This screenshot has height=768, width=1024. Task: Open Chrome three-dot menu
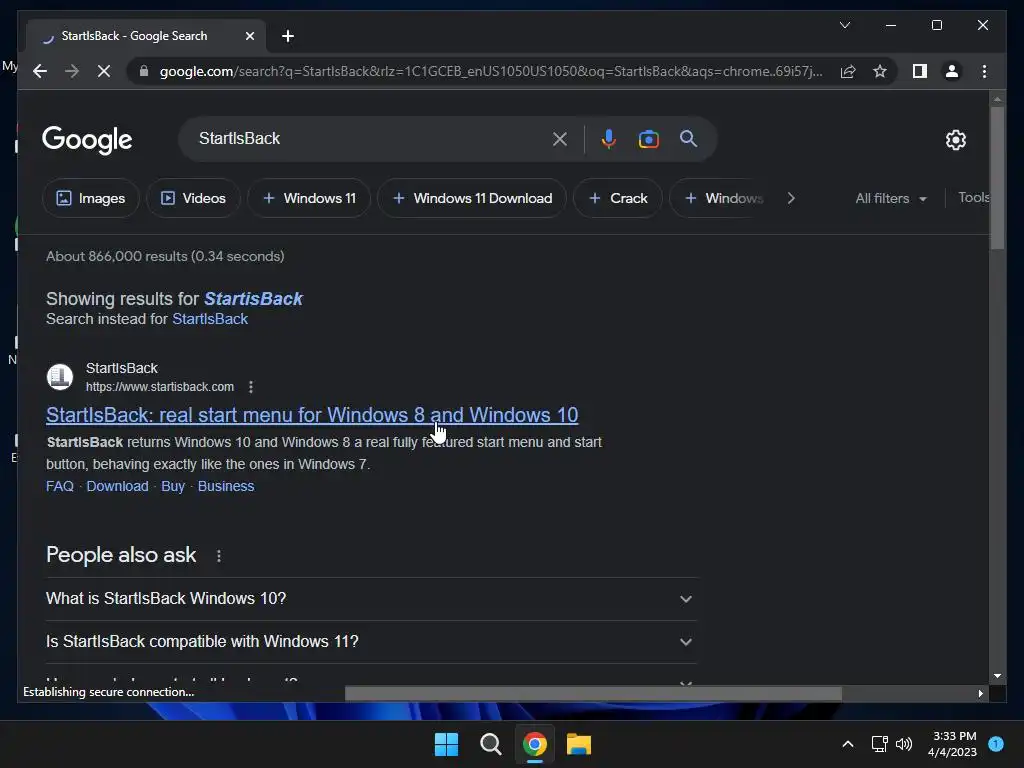click(x=984, y=71)
